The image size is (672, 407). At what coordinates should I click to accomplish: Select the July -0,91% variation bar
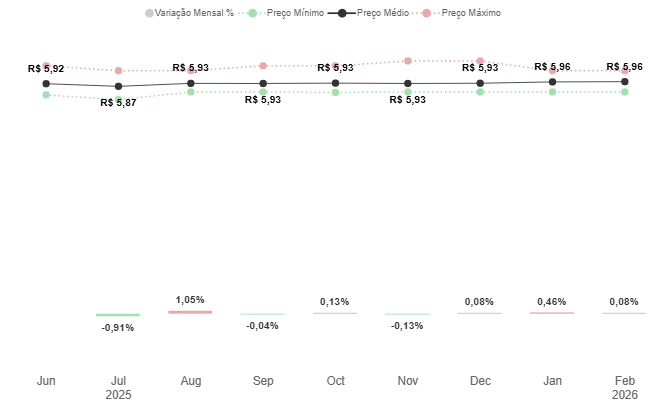118,315
